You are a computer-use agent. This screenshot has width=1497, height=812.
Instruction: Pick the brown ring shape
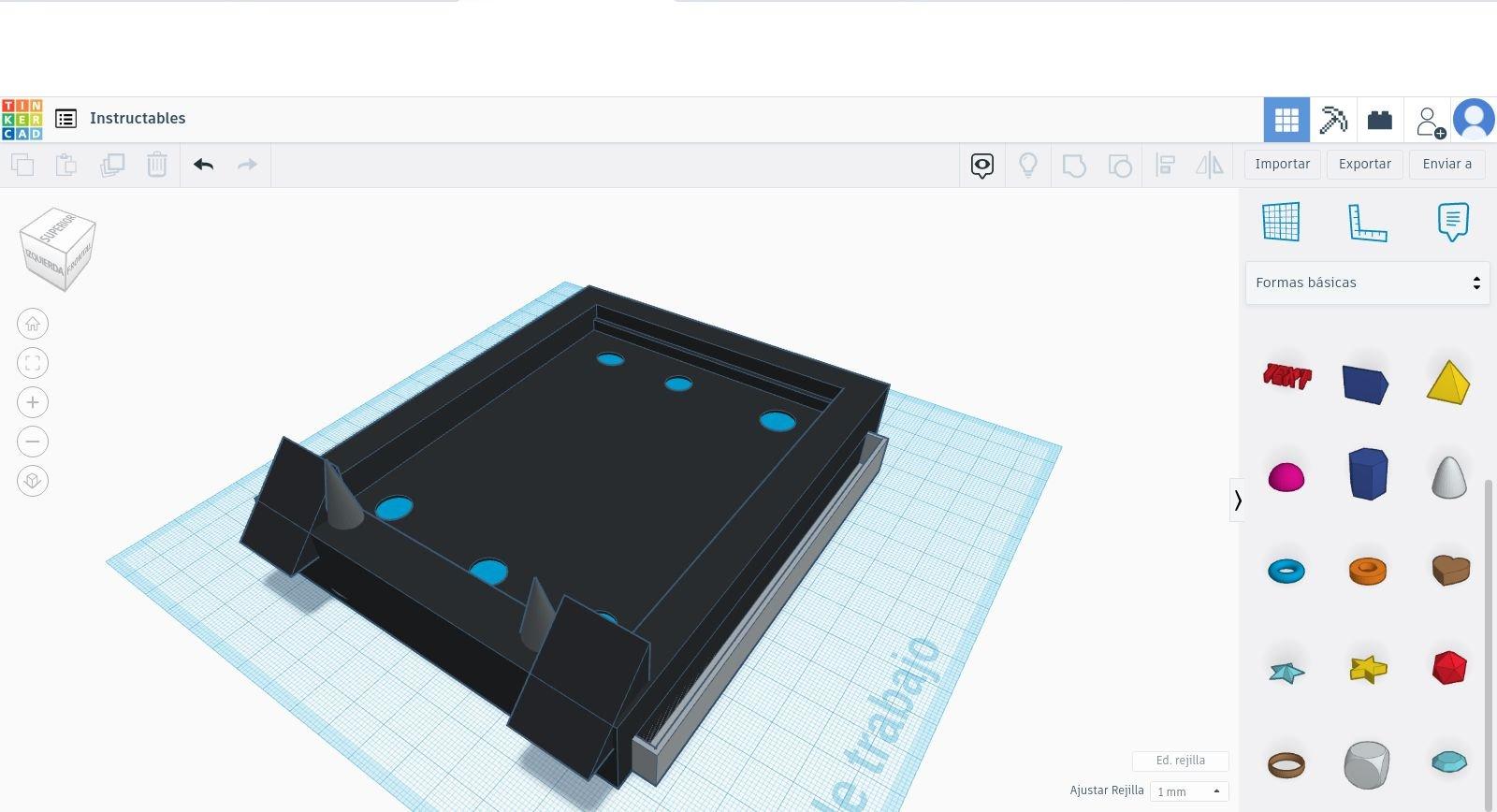click(1286, 765)
